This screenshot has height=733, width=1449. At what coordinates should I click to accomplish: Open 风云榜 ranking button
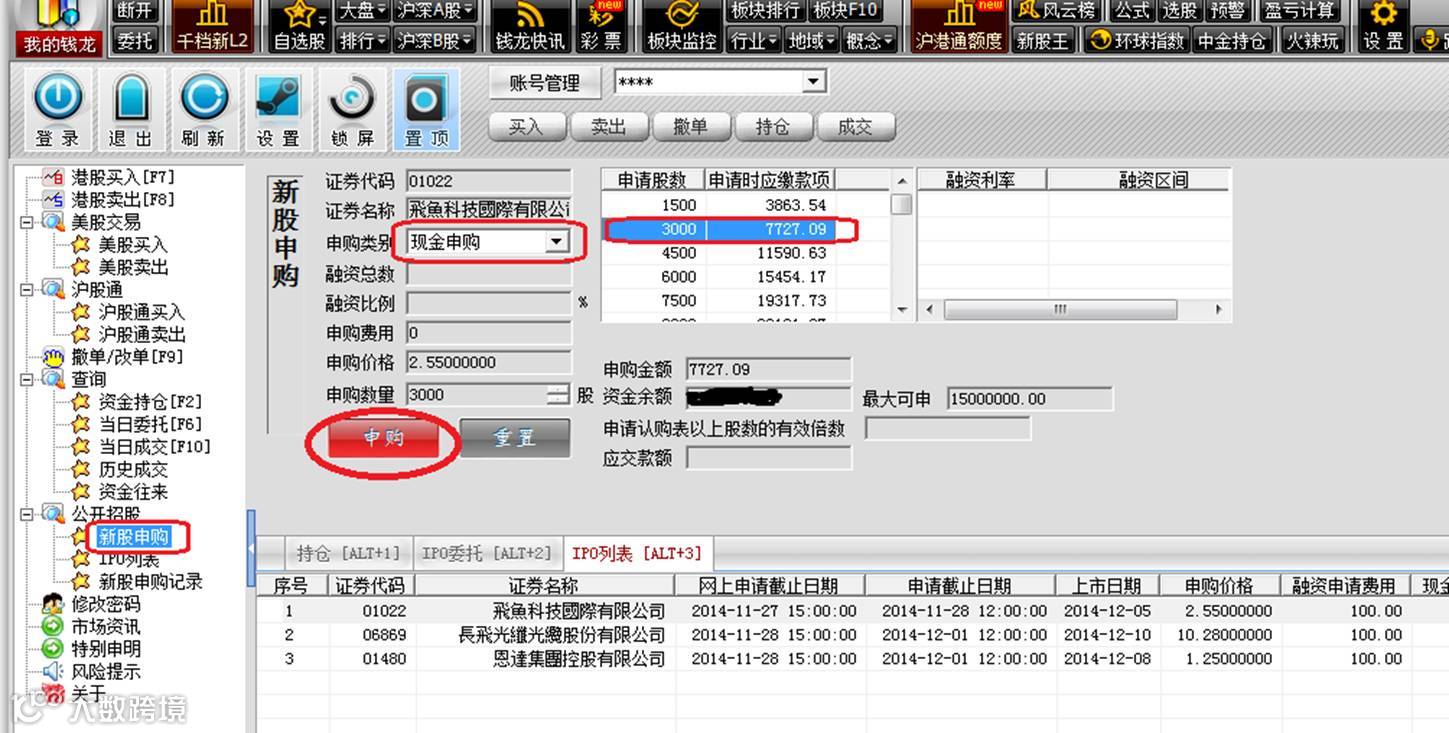[1055, 12]
